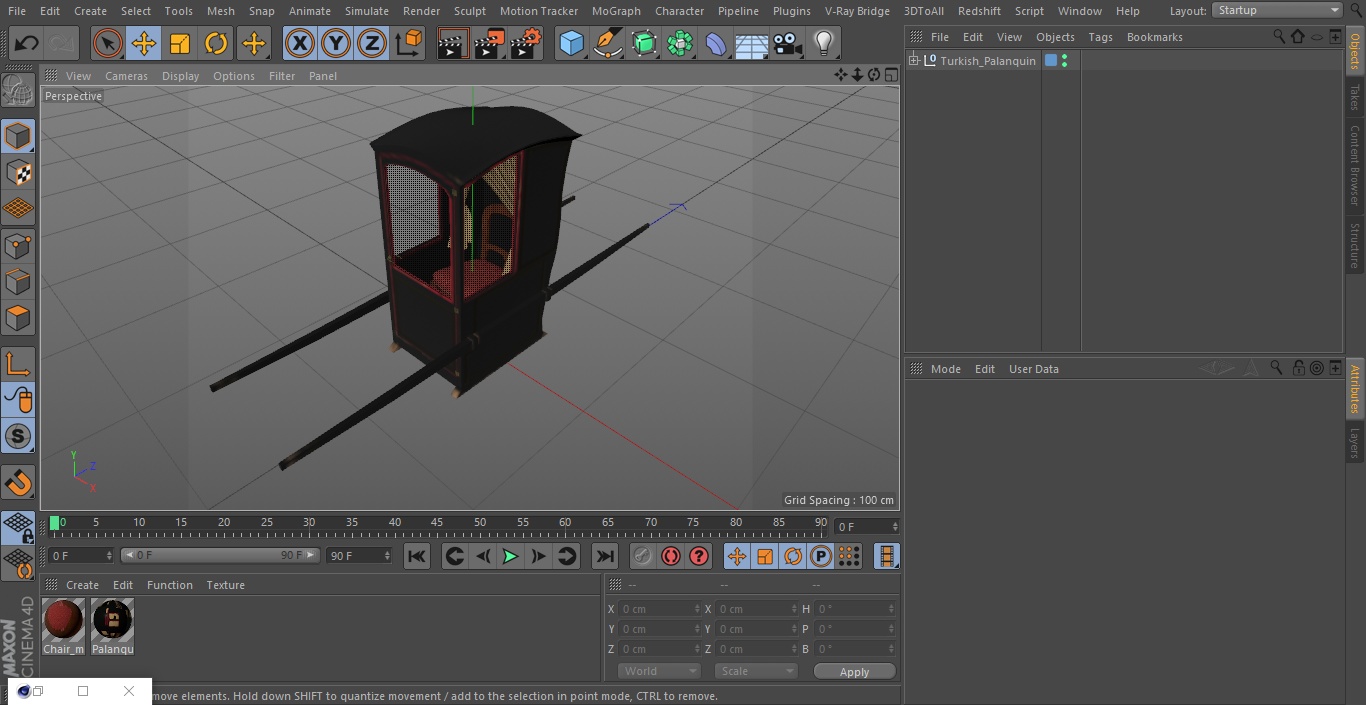Click the Floor environment icon

click(752, 44)
